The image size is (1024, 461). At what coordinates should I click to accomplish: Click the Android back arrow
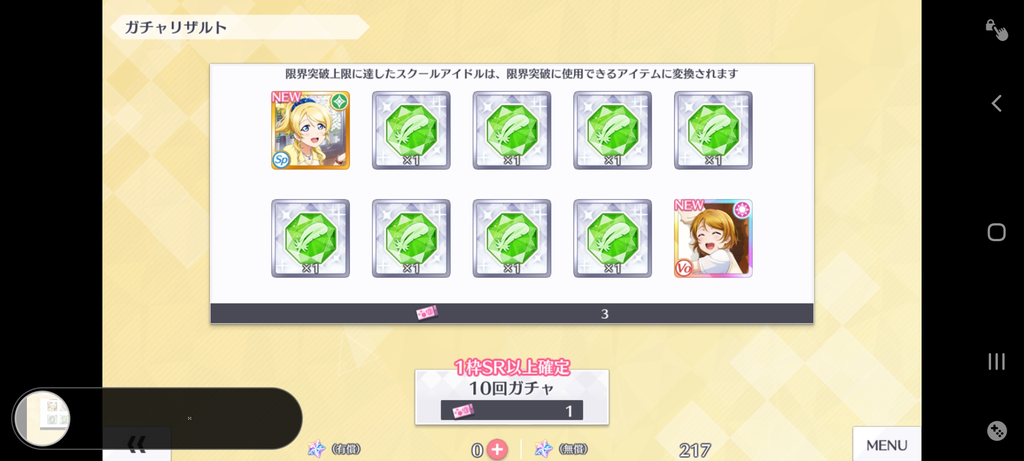click(x=997, y=103)
